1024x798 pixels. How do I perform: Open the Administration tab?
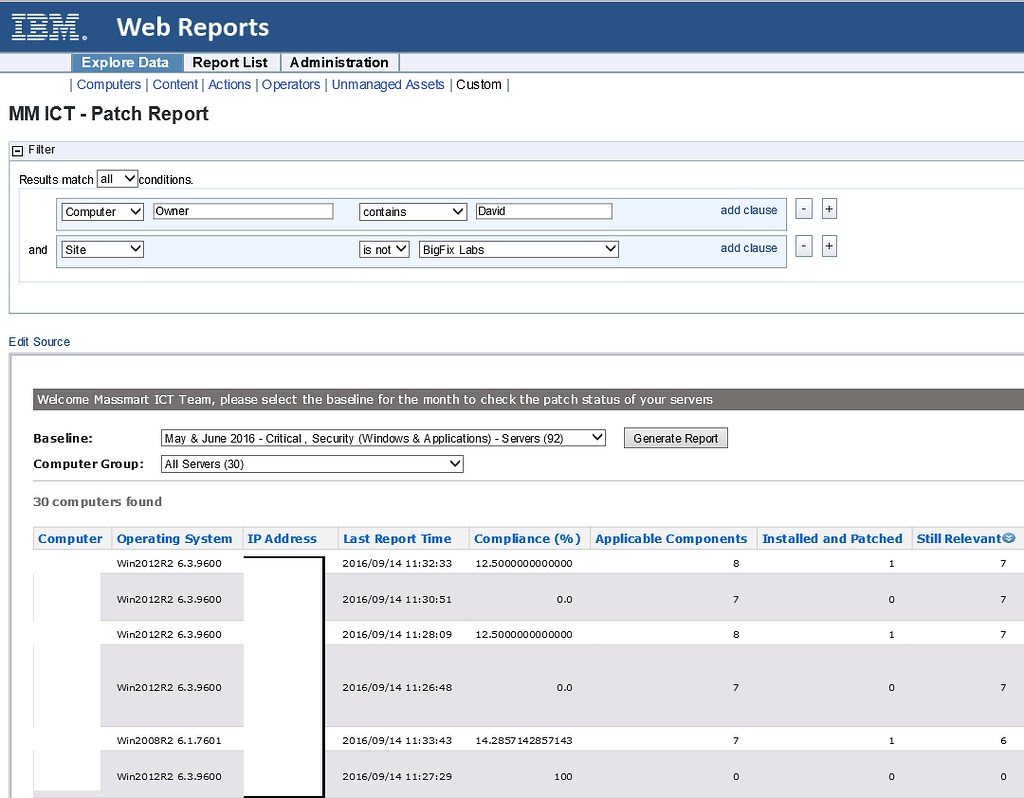coord(339,62)
